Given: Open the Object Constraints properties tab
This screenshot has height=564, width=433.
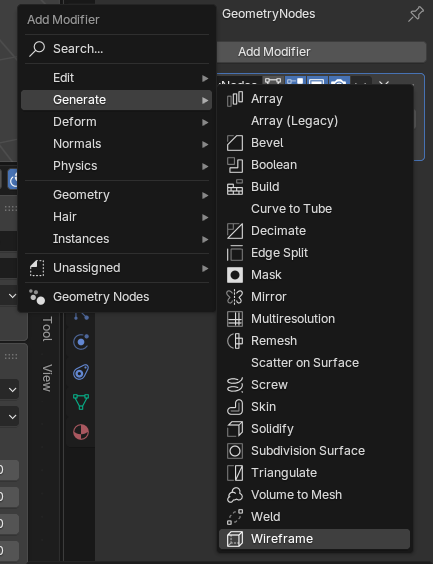Looking at the screenshot, I should [81, 372].
